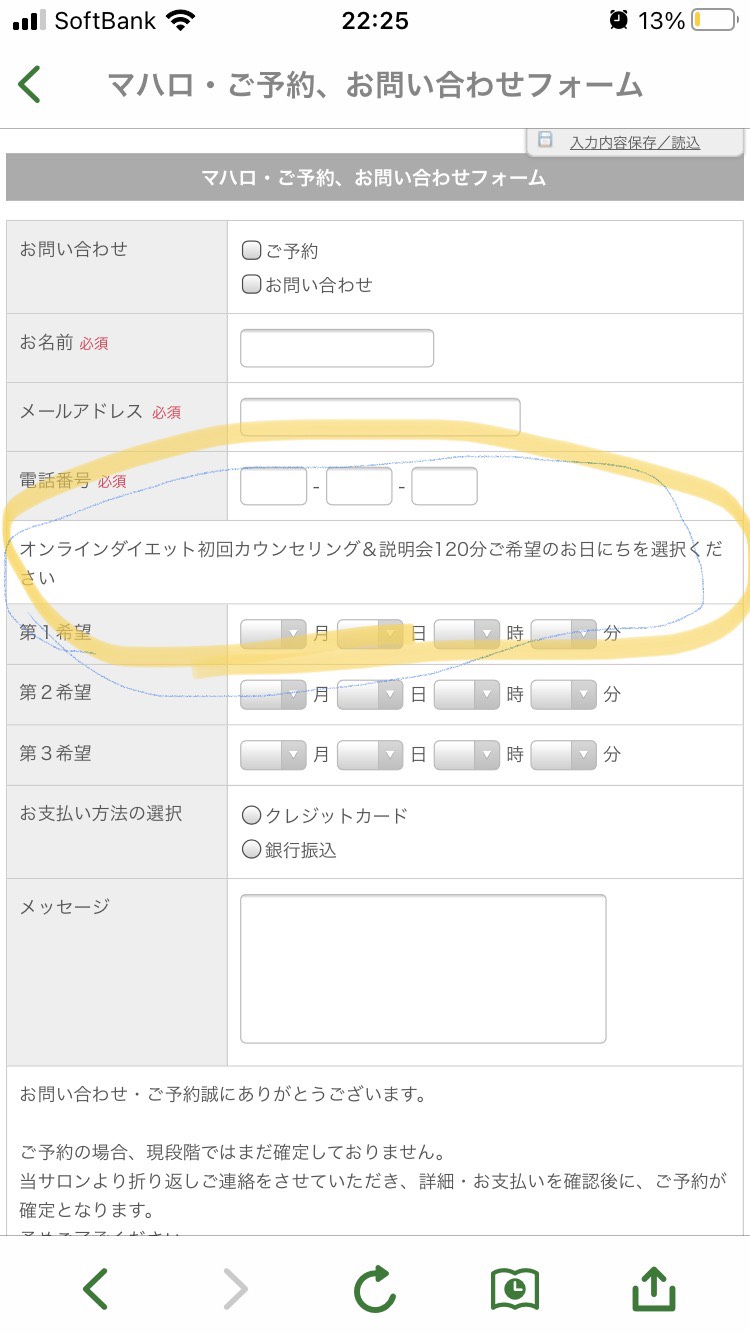Tap the battery indicator in status bar
This screenshot has width=750, height=1334.
click(x=712, y=20)
